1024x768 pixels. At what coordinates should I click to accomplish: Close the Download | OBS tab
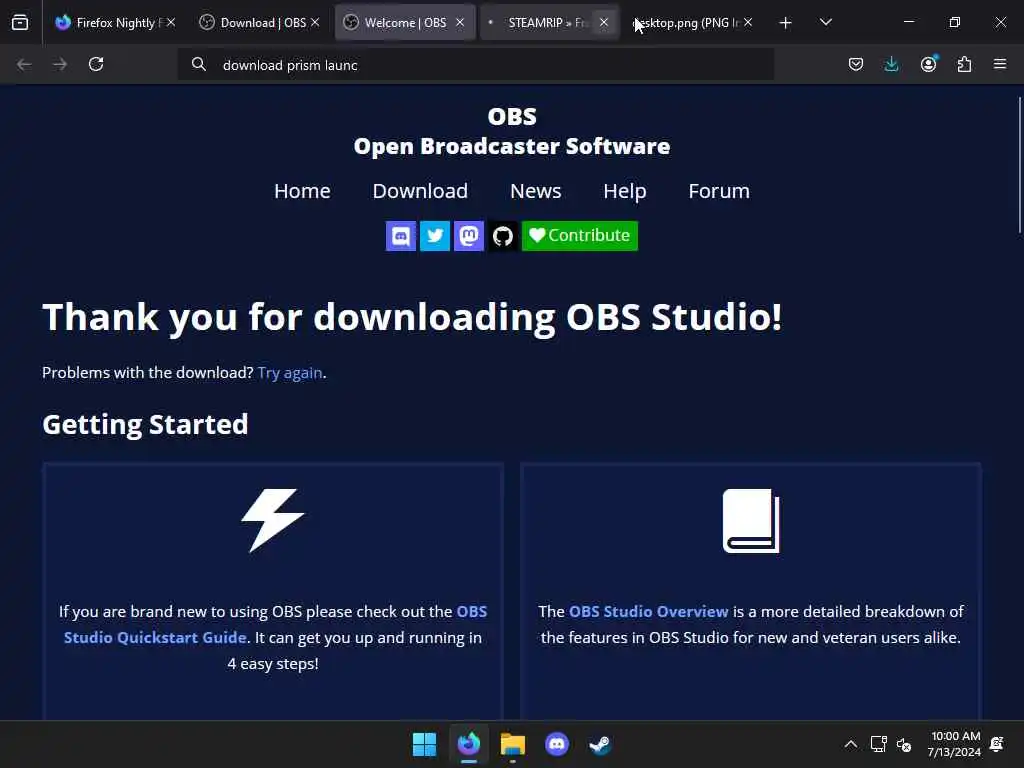coord(315,22)
